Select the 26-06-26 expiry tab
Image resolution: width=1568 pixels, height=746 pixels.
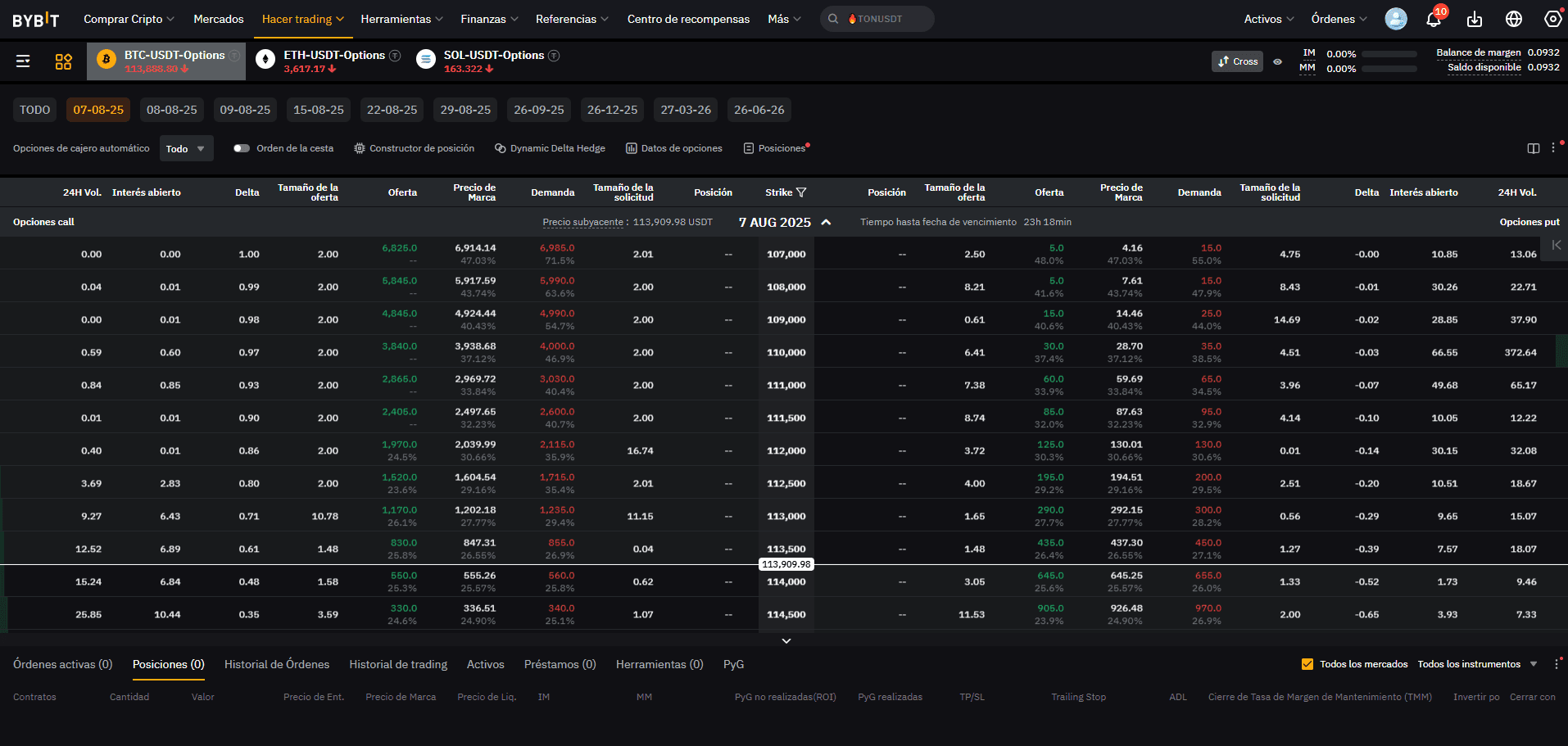point(759,110)
